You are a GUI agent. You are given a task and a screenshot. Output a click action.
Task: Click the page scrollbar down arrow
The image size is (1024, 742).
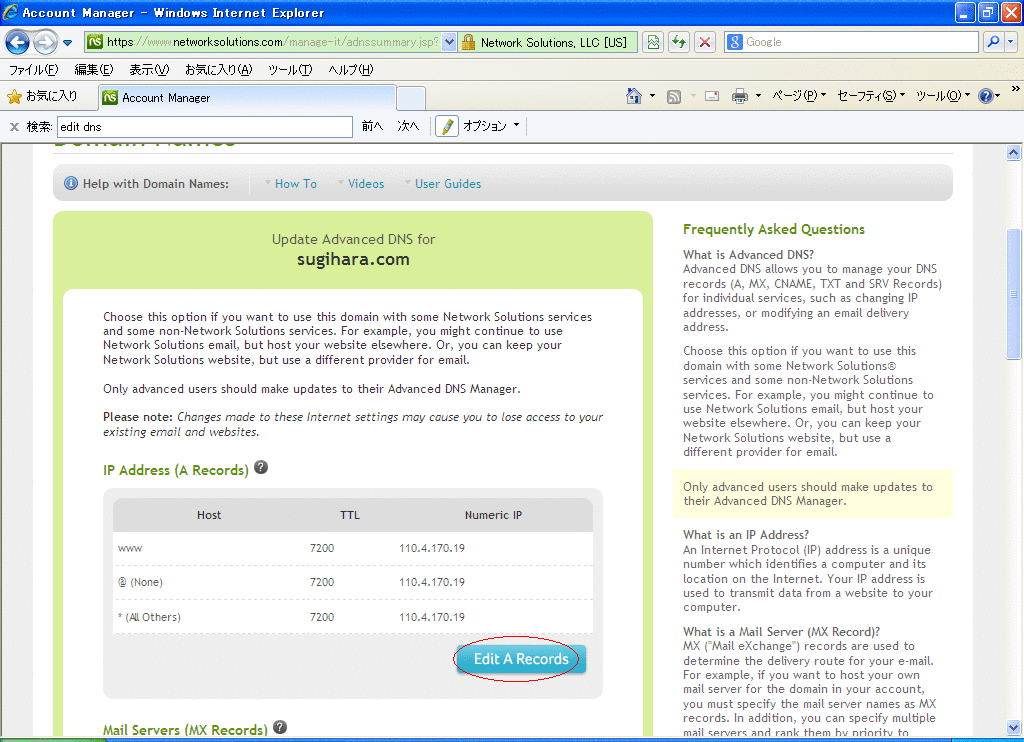pos(1014,727)
